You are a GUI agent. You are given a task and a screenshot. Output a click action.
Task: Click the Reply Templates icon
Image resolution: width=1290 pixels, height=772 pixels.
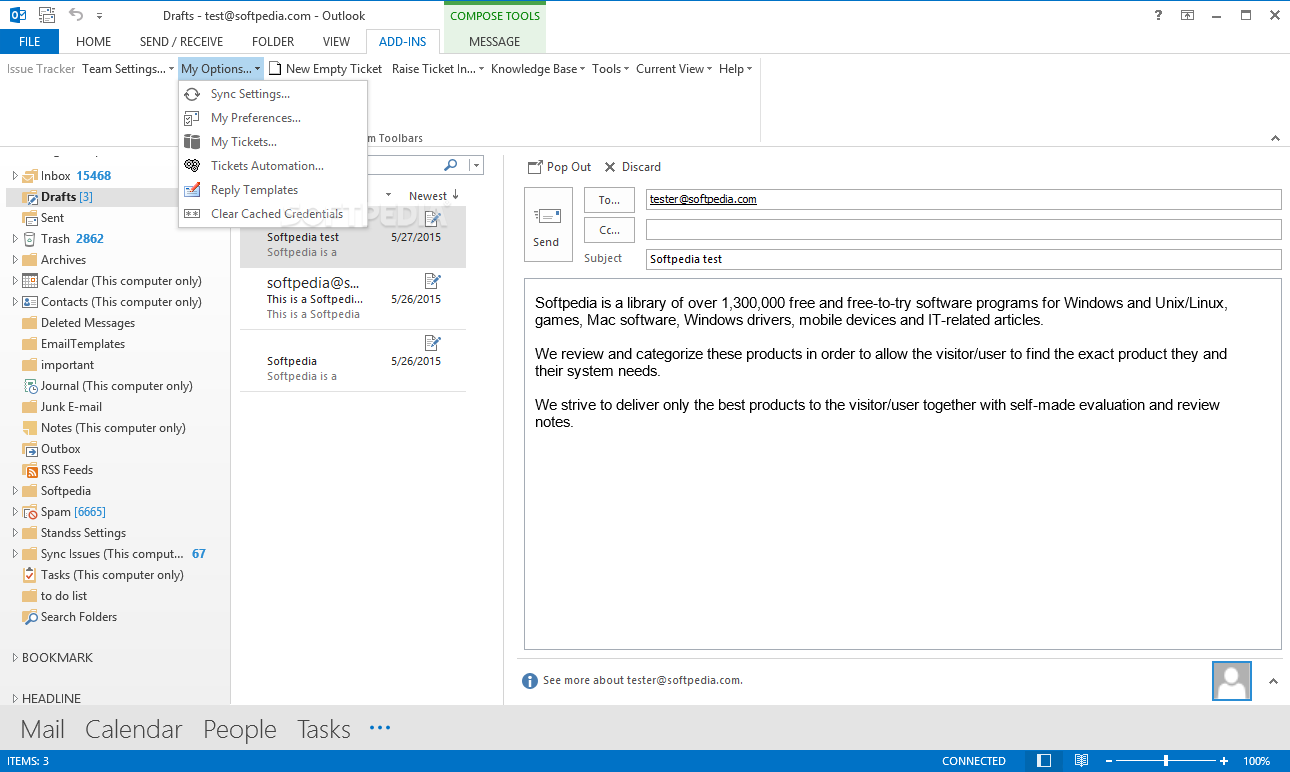192,190
